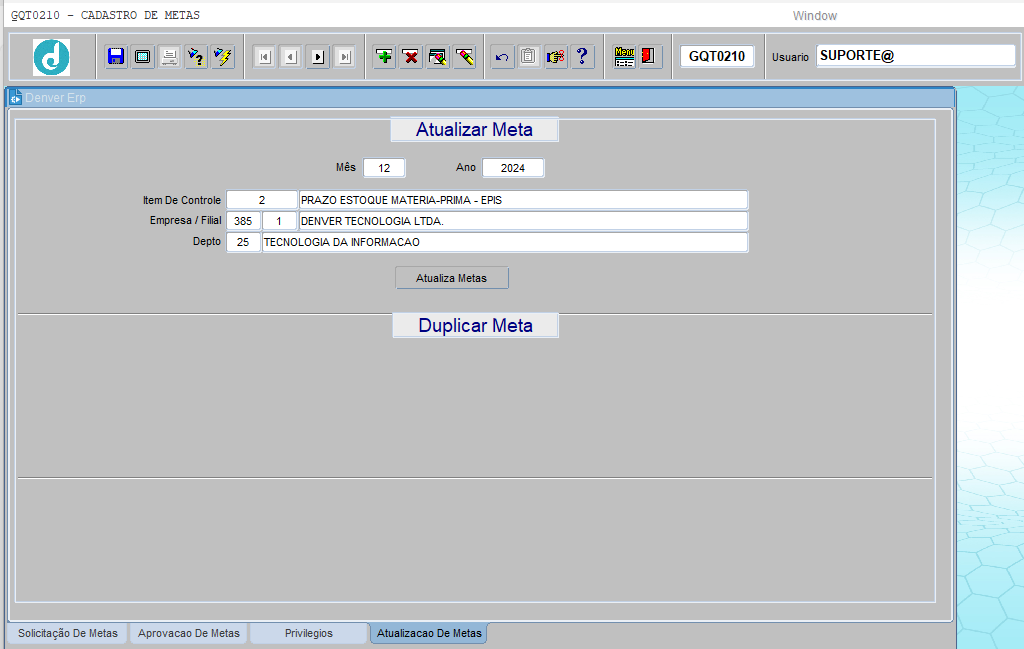
Task: Delete record with the red X icon
Action: [411, 57]
